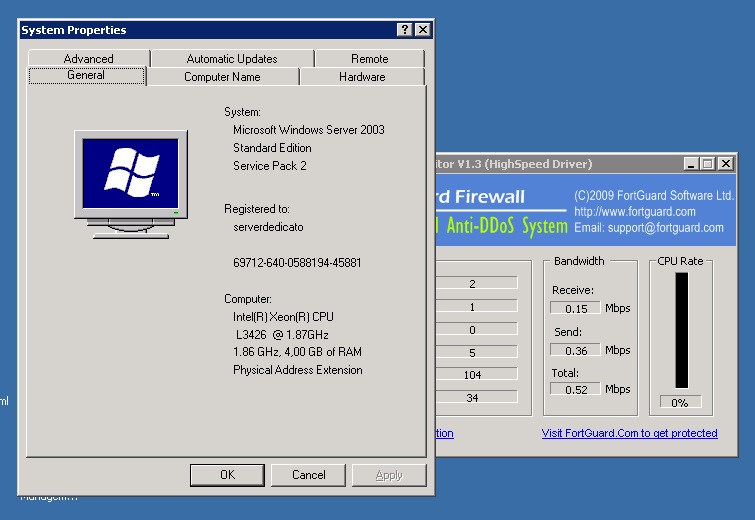Click the CPU Rate vertical meter

tap(681, 330)
